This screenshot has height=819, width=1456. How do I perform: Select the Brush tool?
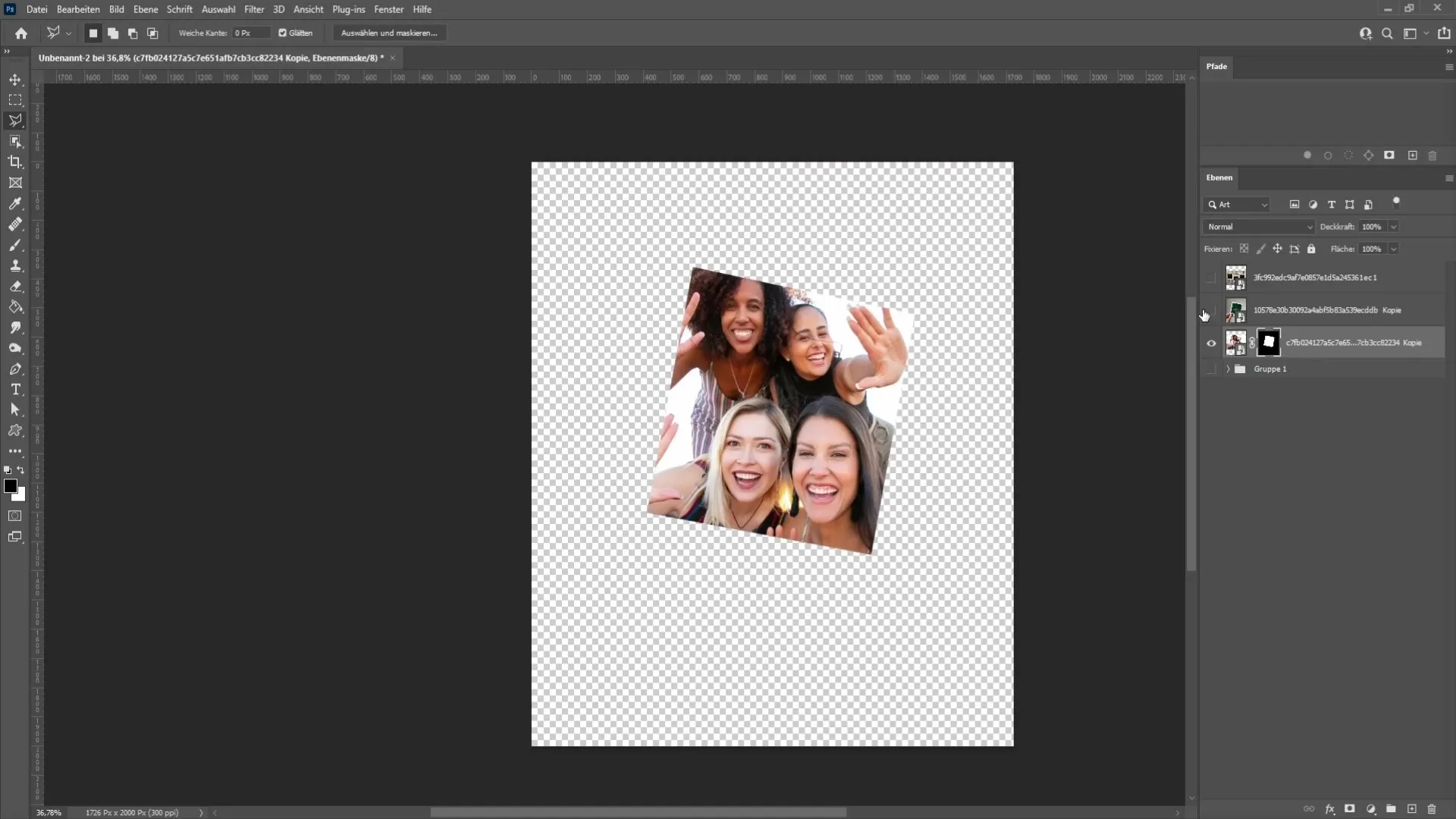point(15,245)
